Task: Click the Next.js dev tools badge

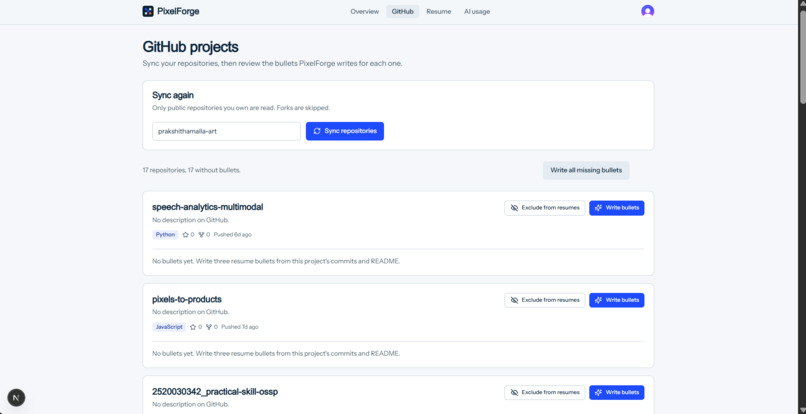Action: point(16,398)
